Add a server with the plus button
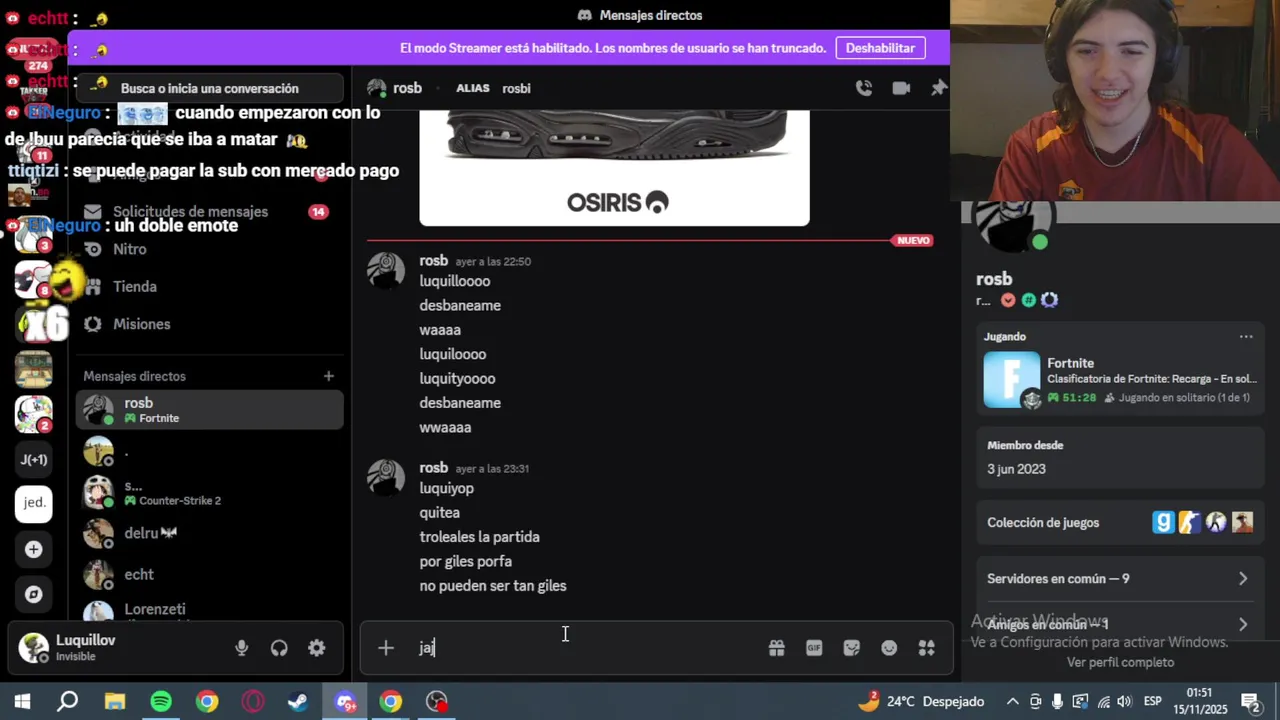 [34, 549]
